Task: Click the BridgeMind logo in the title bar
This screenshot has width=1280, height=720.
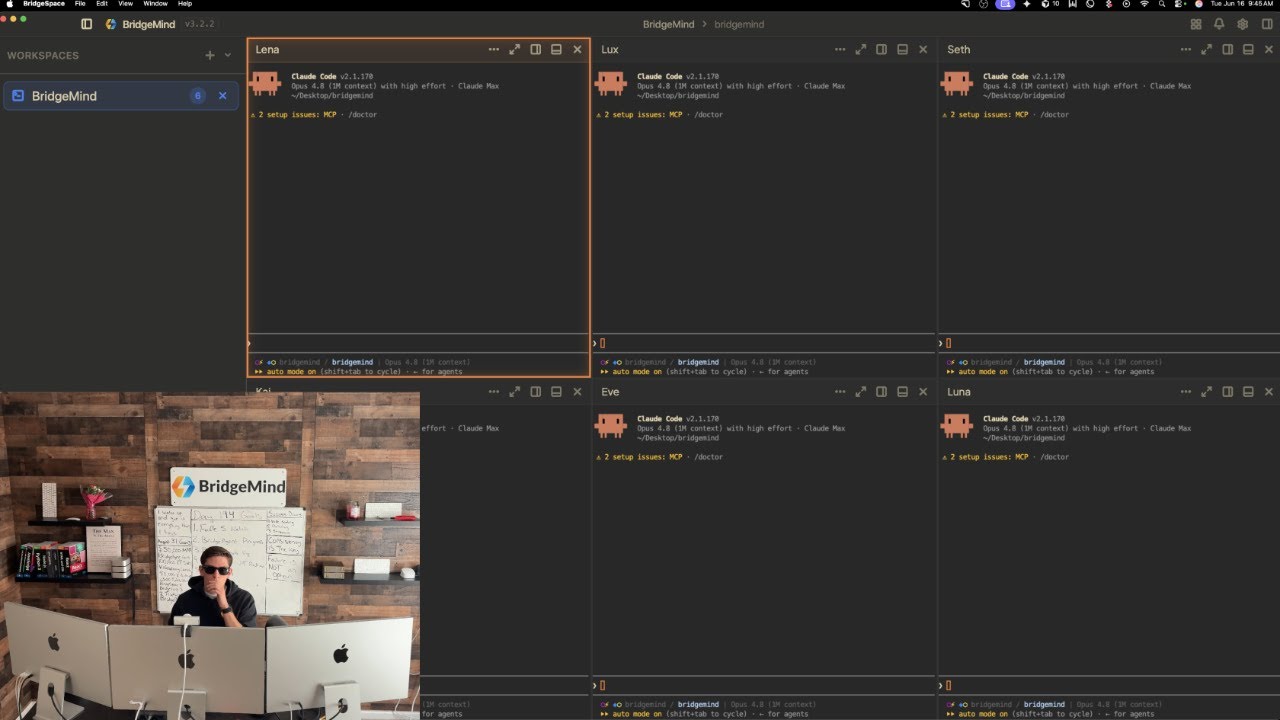Action: (111, 24)
